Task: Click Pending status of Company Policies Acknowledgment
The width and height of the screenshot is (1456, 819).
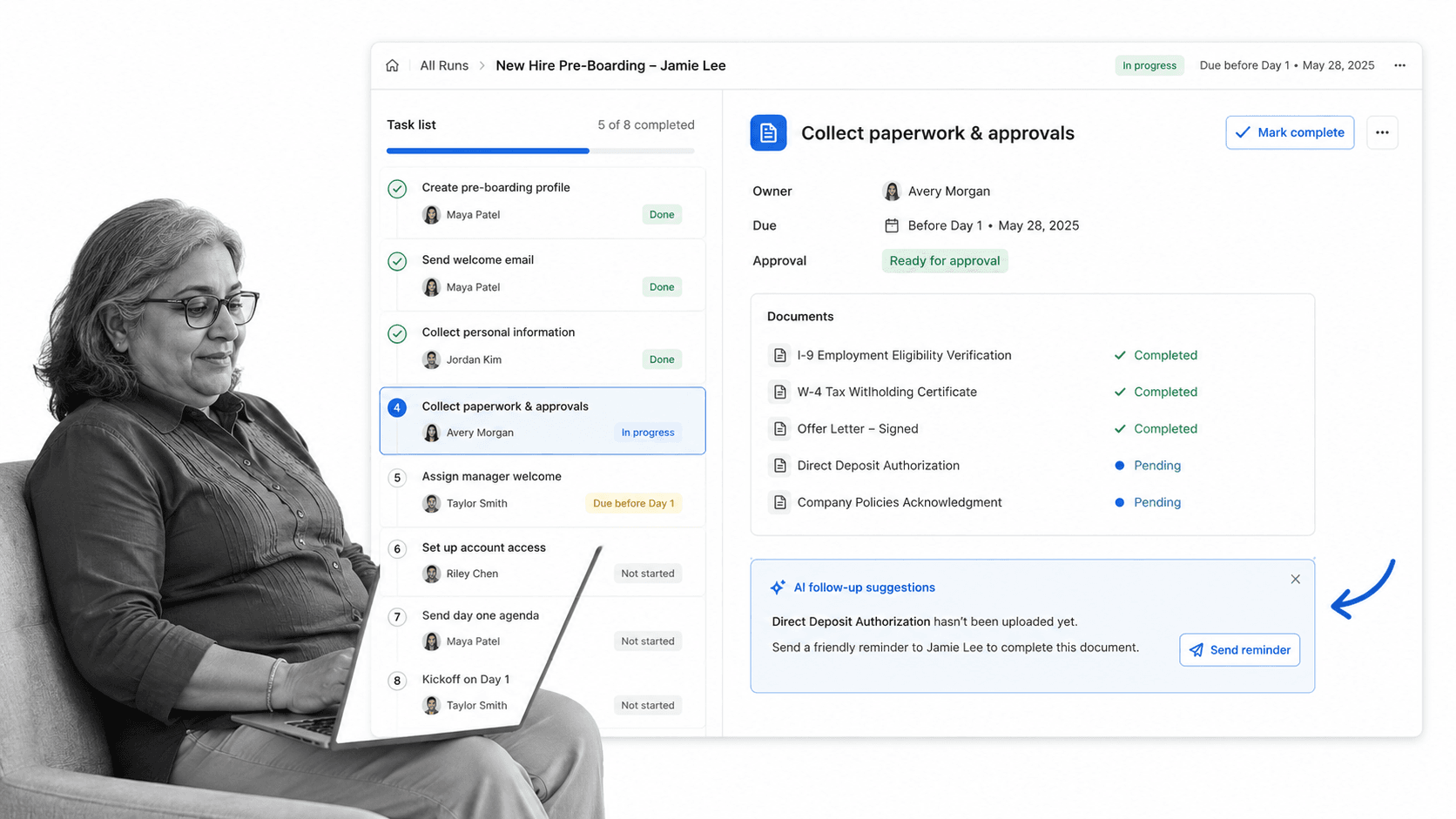Action: (x=1157, y=502)
